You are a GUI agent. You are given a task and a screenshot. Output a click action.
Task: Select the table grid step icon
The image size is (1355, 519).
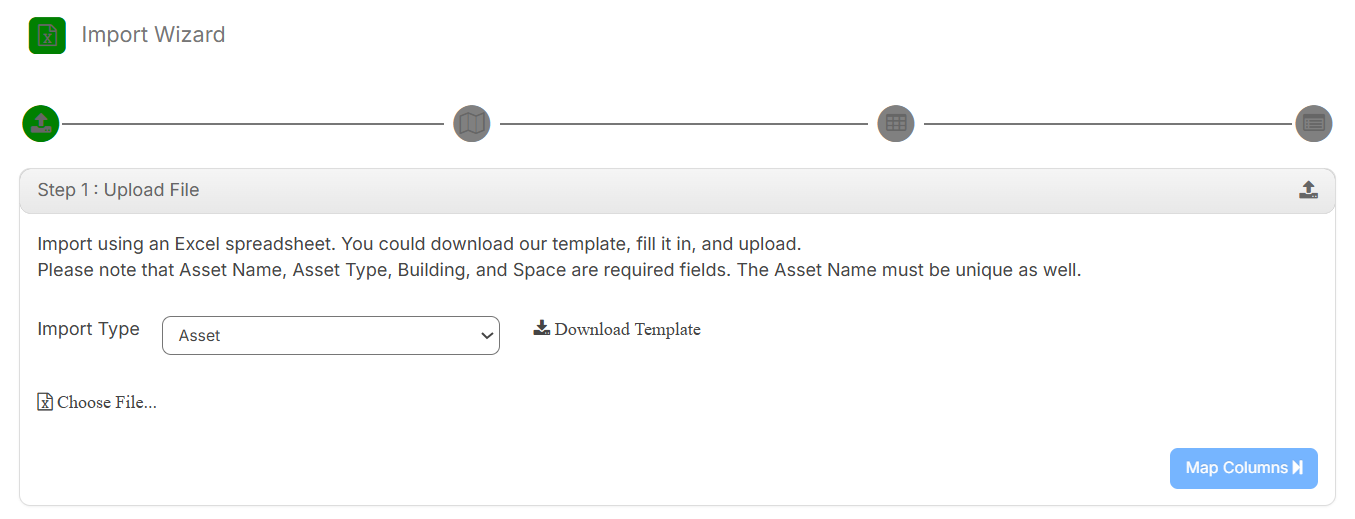[x=896, y=124]
